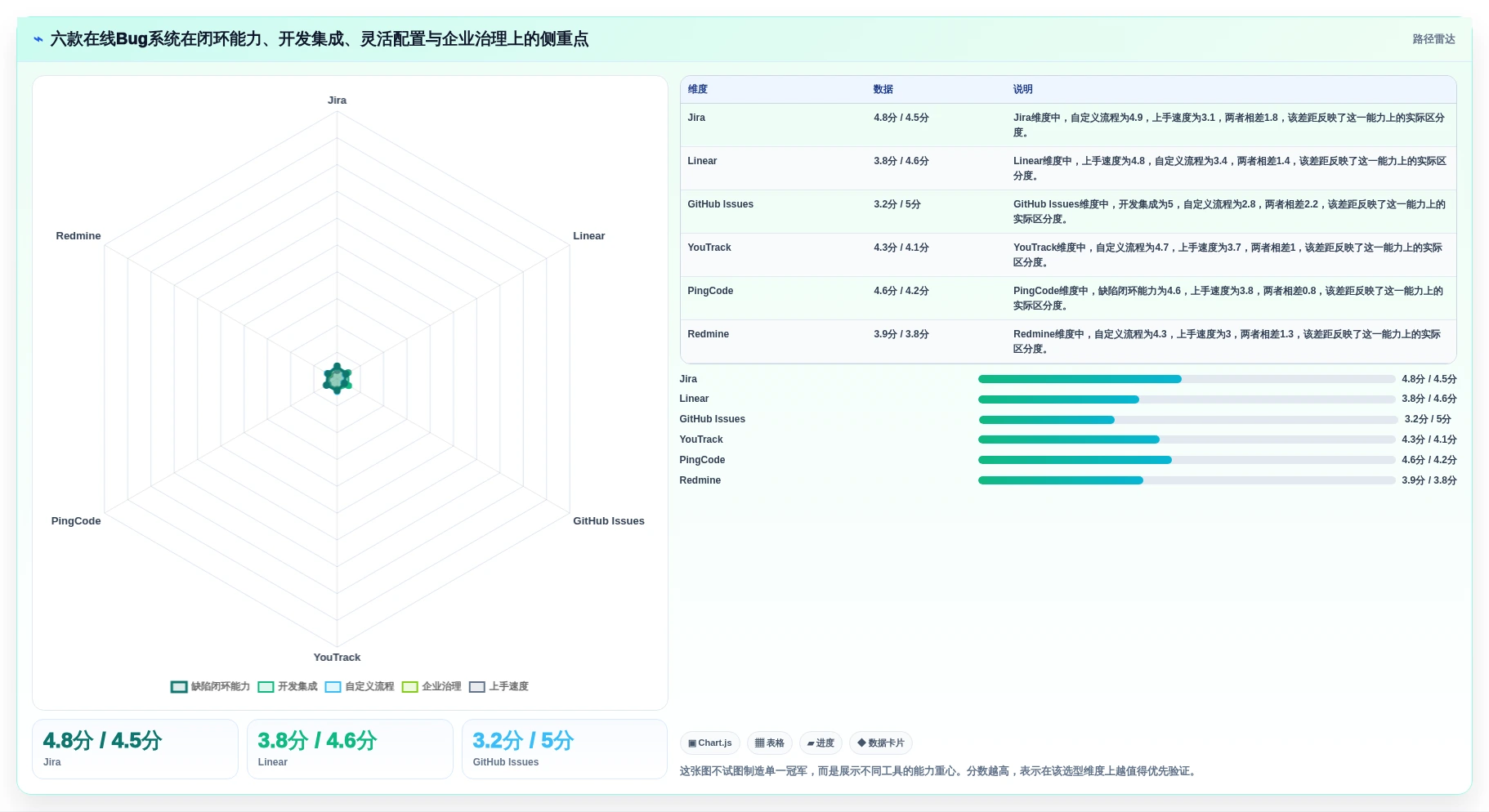Click the Jira axis label on radar chart
This screenshot has width=1489, height=812.
(337, 100)
